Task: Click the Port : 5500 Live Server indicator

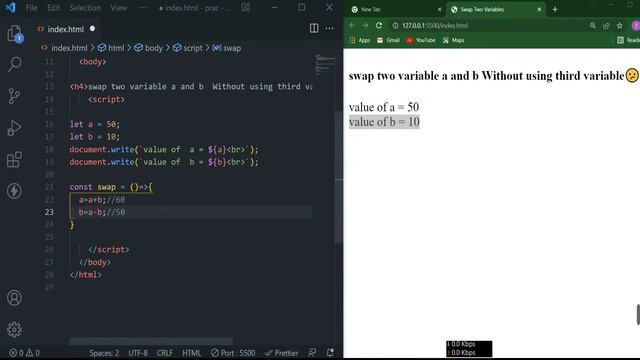Action: (x=233, y=353)
